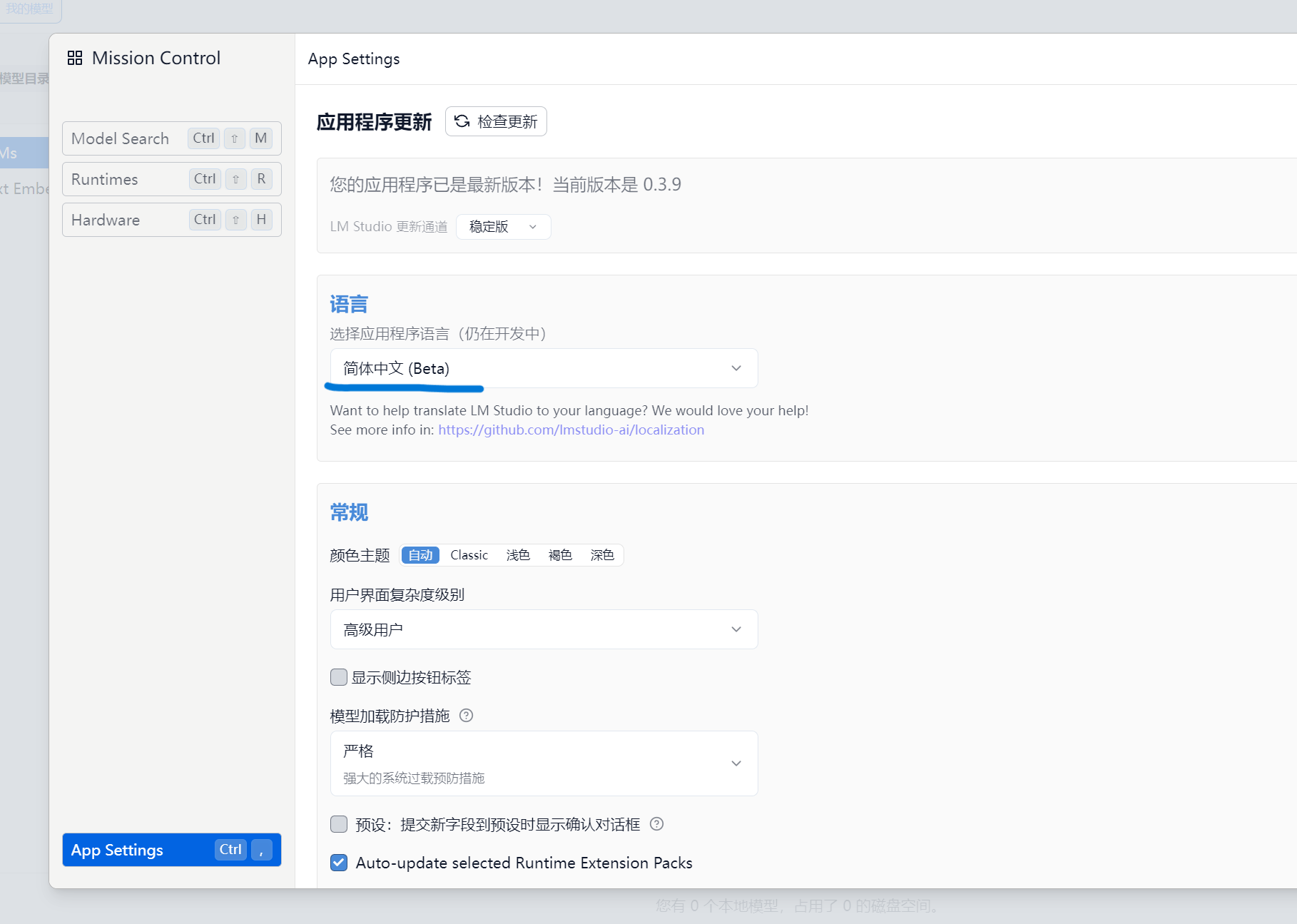Click chevron of 高级用户 complexity dropdown
This screenshot has height=924, width=1297.
[x=736, y=629]
